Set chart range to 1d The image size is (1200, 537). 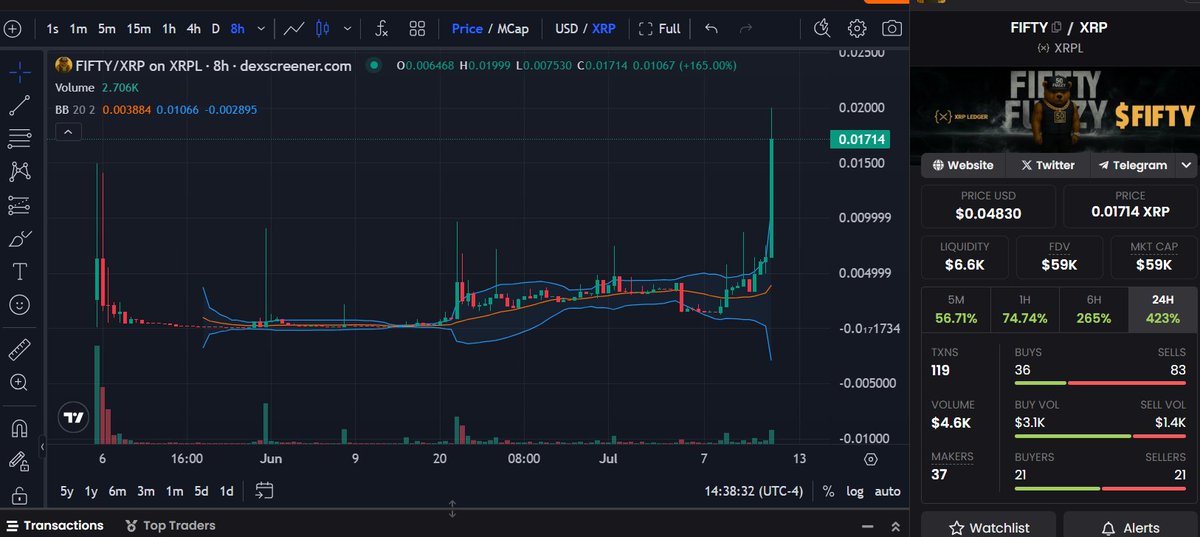(x=227, y=491)
